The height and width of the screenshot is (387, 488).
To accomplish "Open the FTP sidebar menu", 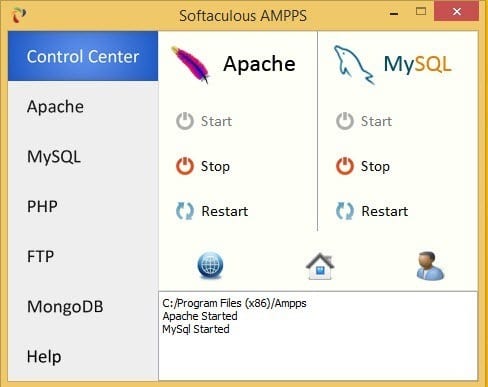I will (83, 256).
